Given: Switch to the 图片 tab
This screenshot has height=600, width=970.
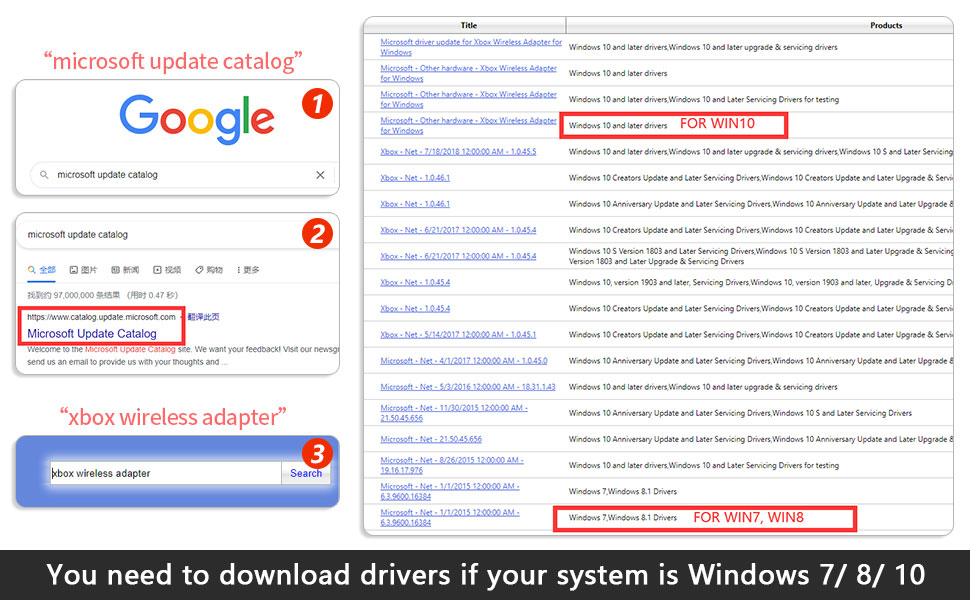Looking at the screenshot, I should coord(84,270).
